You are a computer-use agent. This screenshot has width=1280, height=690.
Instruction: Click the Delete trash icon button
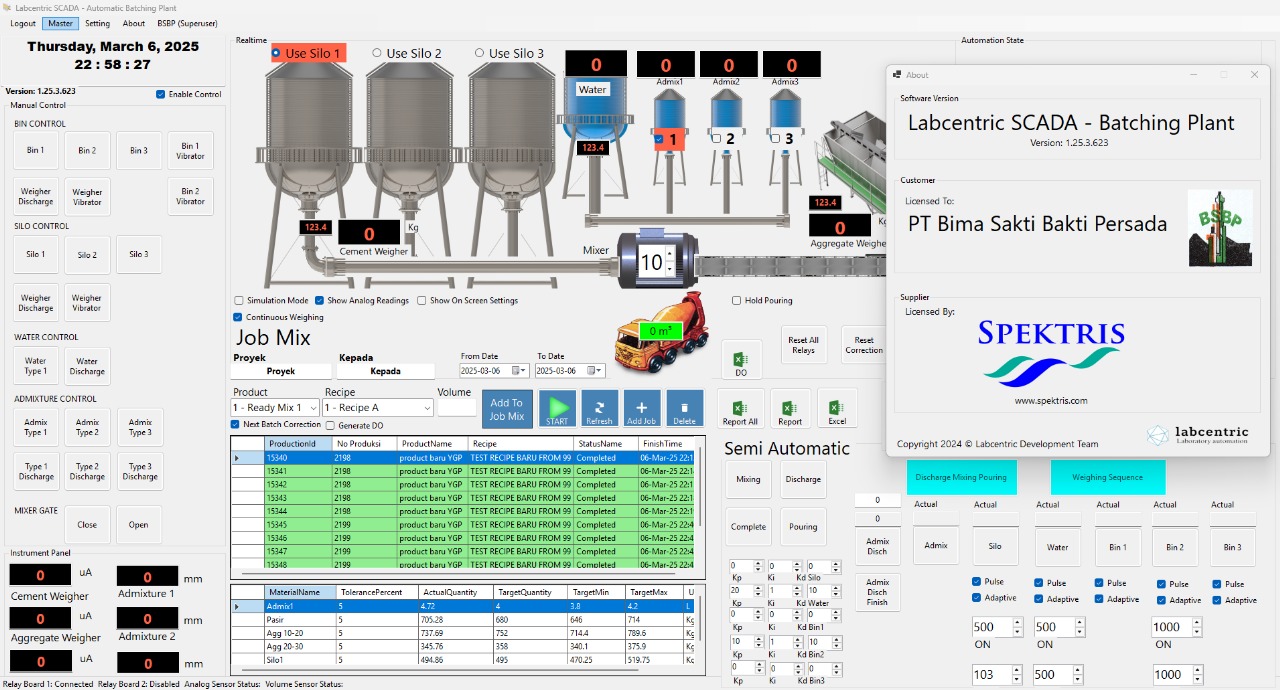[685, 408]
